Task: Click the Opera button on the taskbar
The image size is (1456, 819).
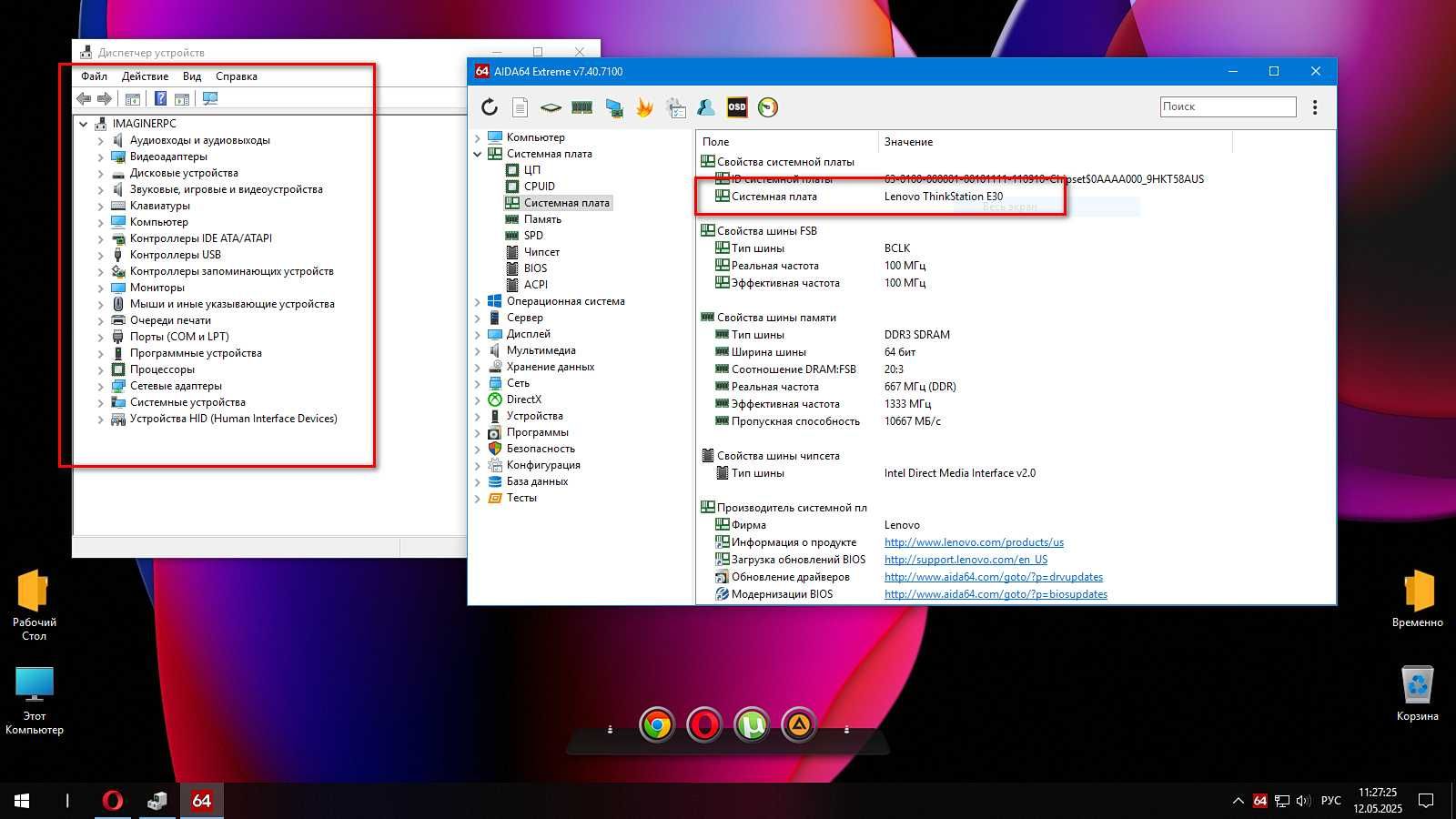Action: [x=113, y=801]
